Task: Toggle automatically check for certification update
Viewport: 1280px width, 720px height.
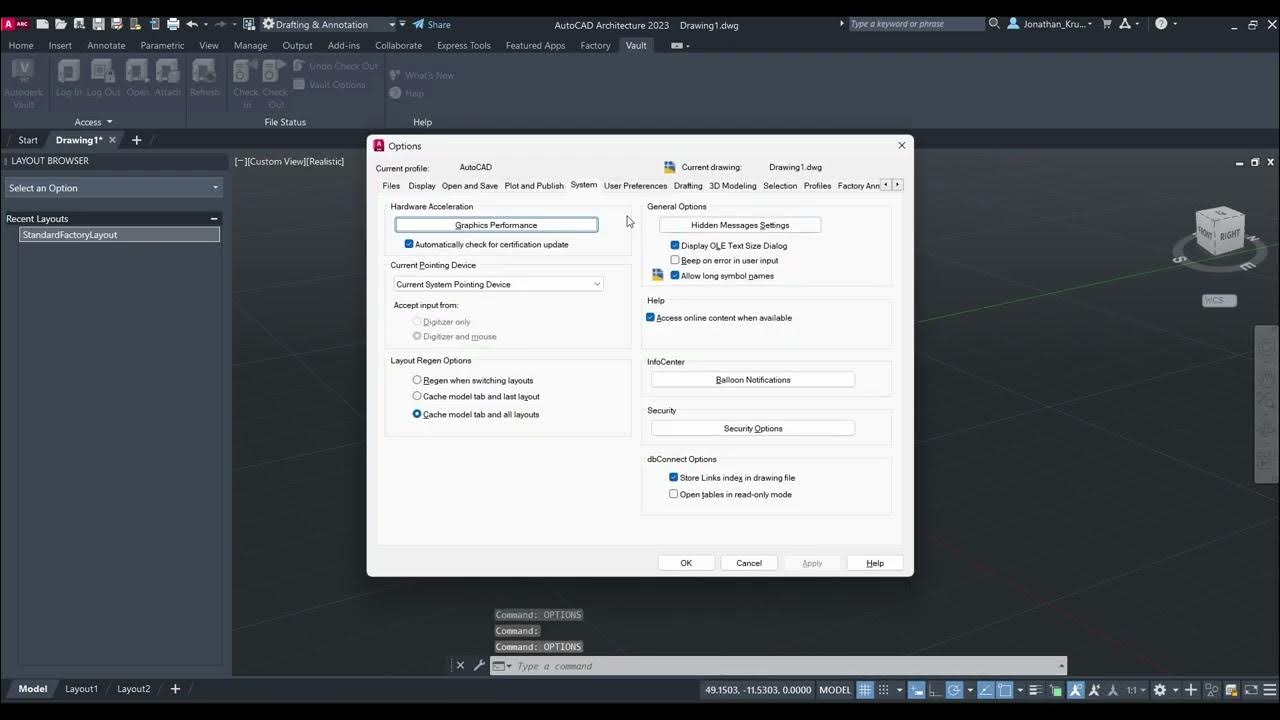Action: (409, 244)
